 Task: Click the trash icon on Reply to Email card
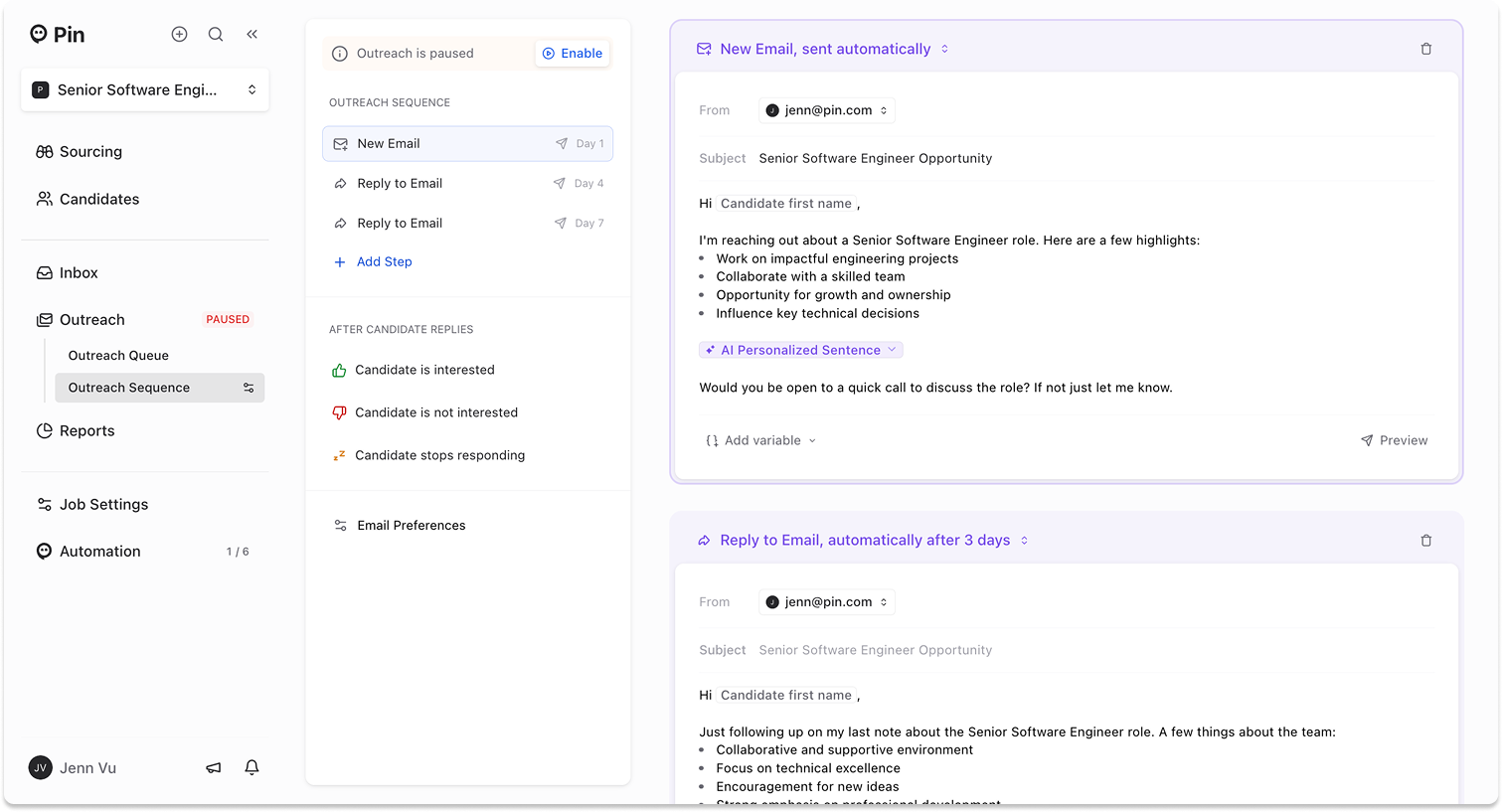coord(1426,541)
